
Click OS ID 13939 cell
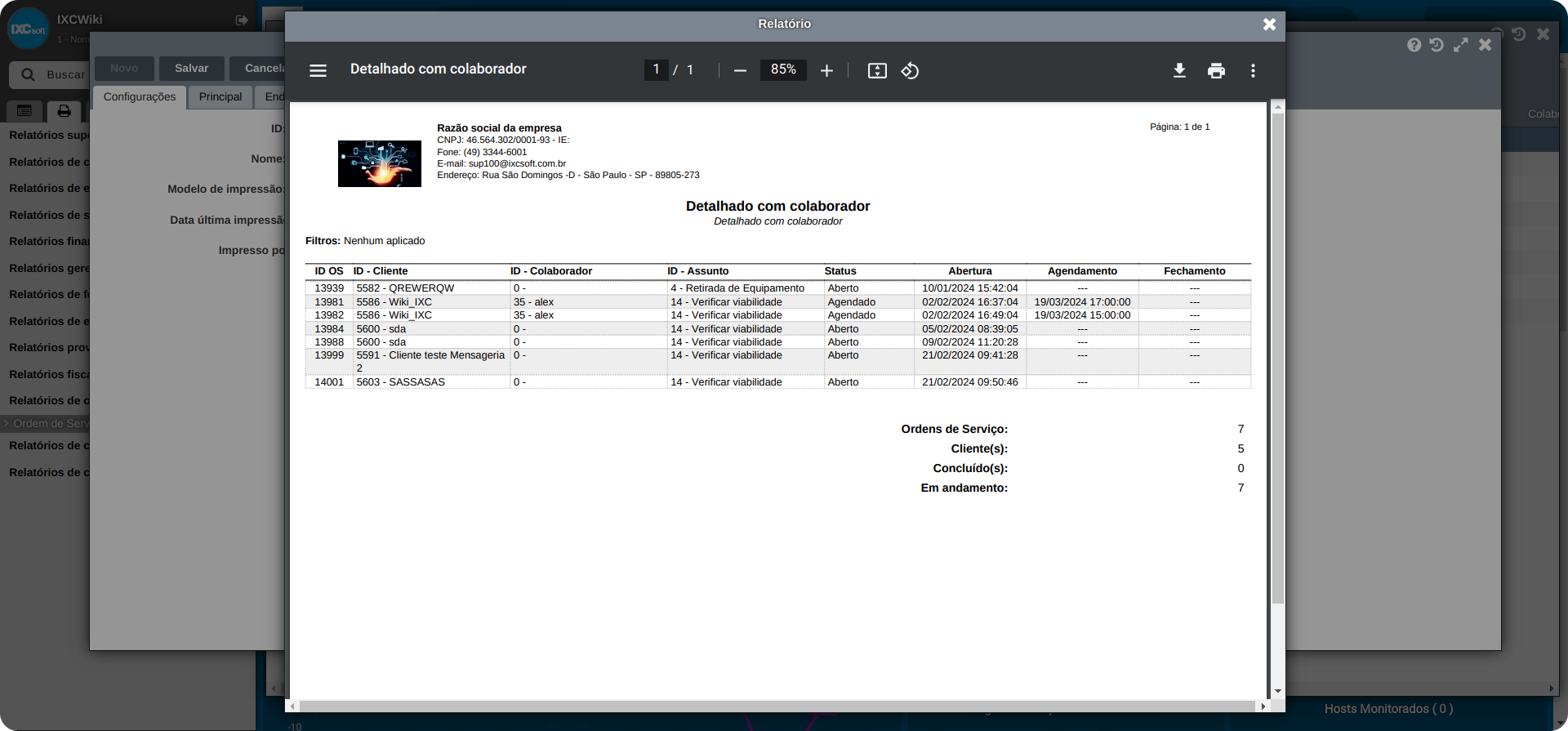pyautogui.click(x=329, y=288)
